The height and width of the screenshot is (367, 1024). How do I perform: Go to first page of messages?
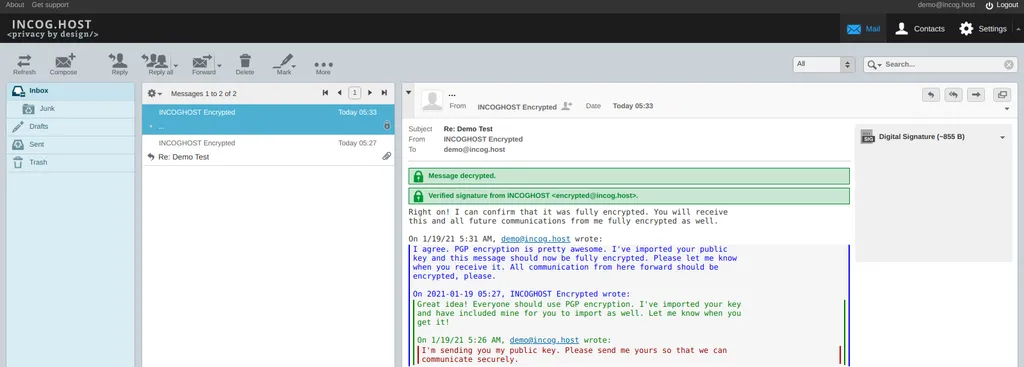(x=325, y=93)
